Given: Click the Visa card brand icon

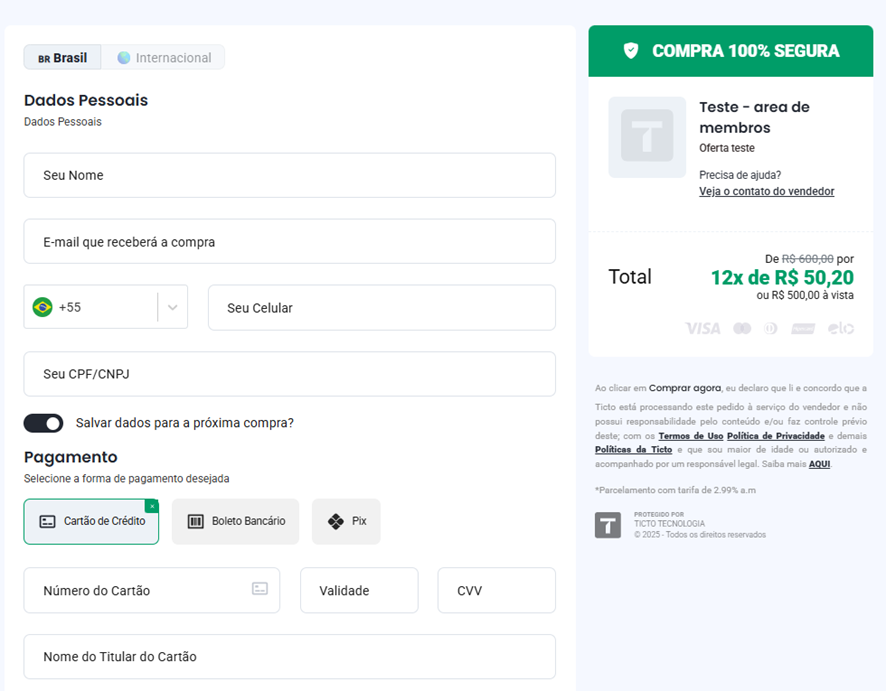Looking at the screenshot, I should (702, 328).
